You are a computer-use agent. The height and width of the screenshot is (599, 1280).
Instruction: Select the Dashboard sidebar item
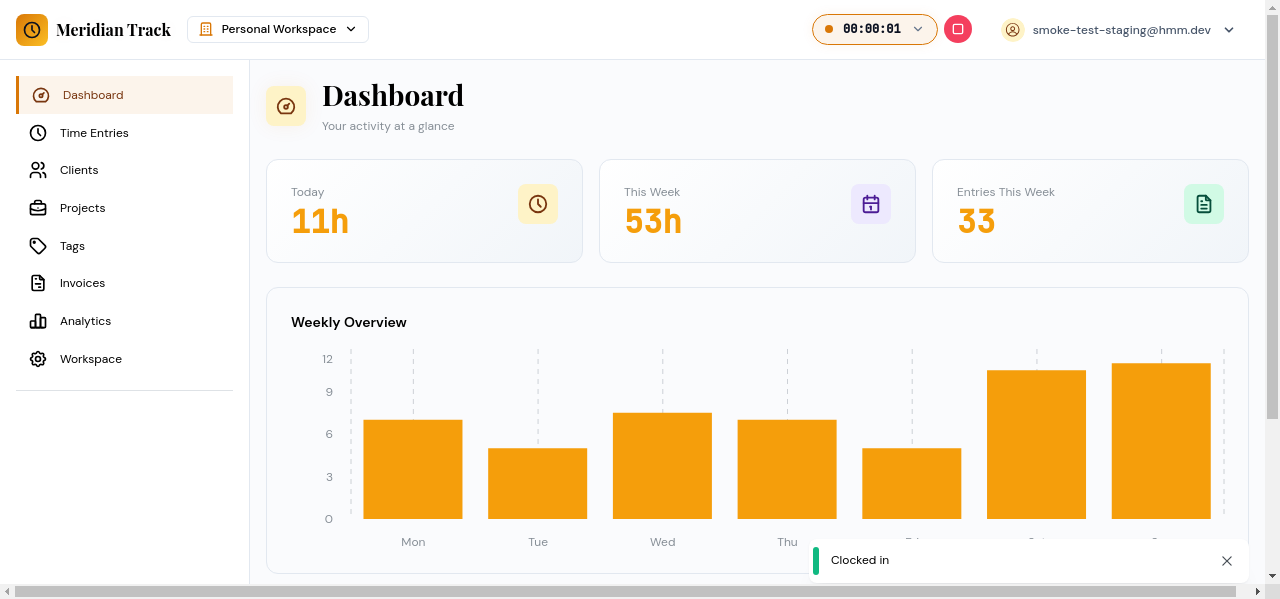tap(93, 95)
